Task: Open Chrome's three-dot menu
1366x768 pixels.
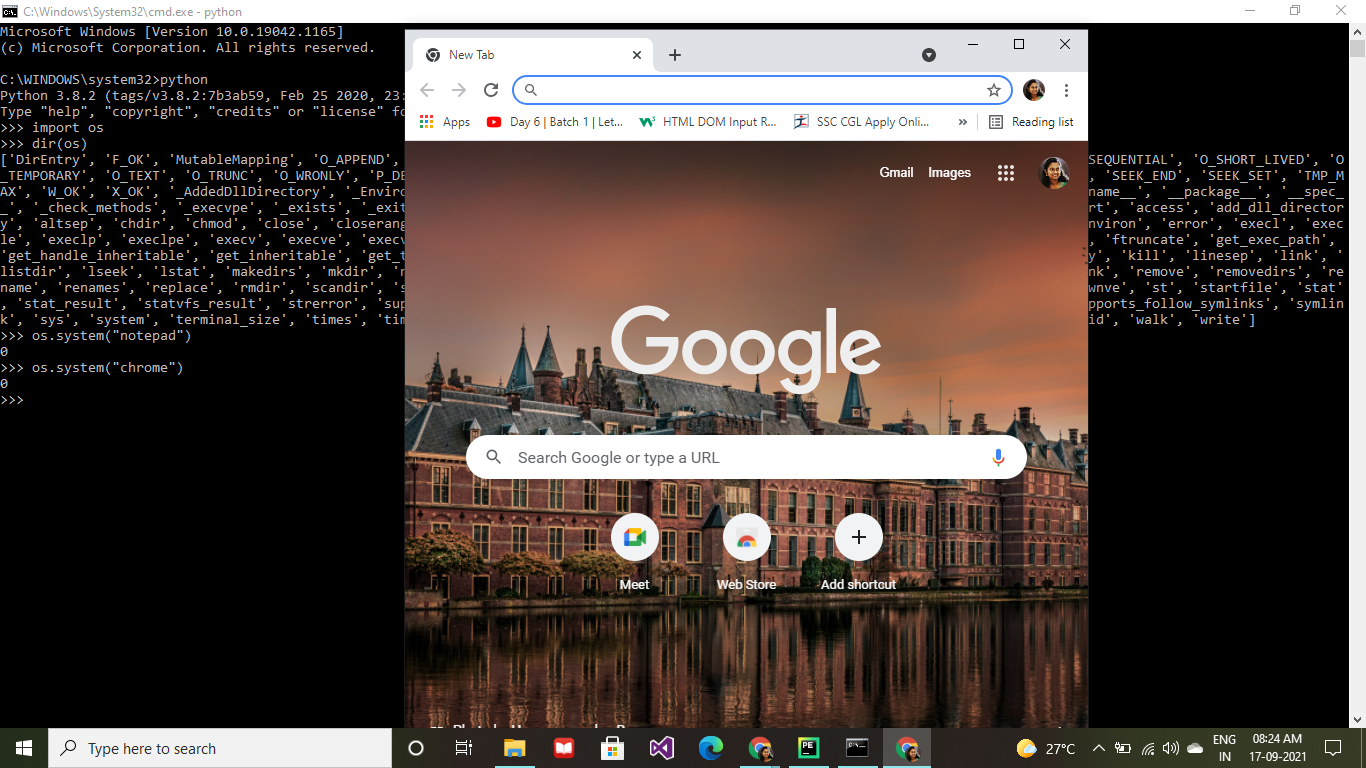Action: (1067, 90)
